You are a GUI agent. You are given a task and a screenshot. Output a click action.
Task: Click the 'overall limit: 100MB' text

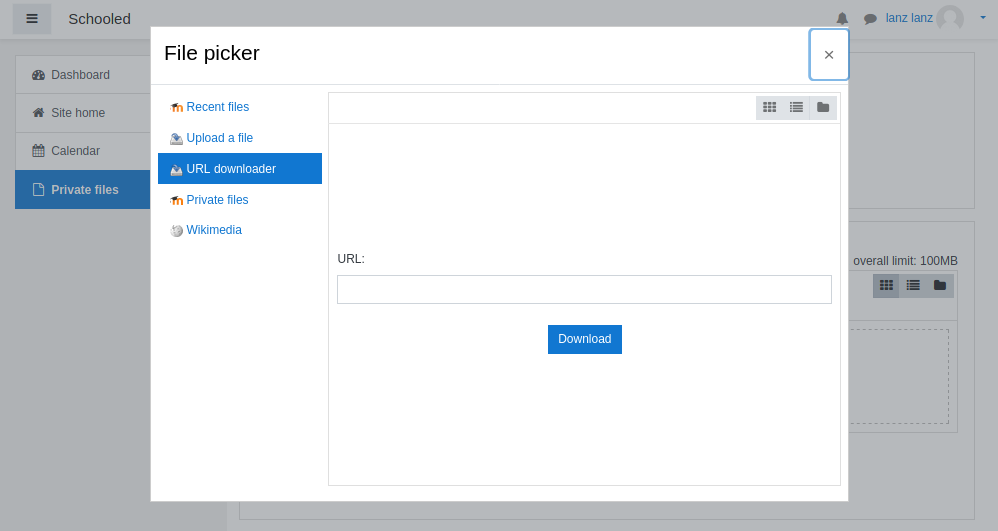pyautogui.click(x=905, y=261)
